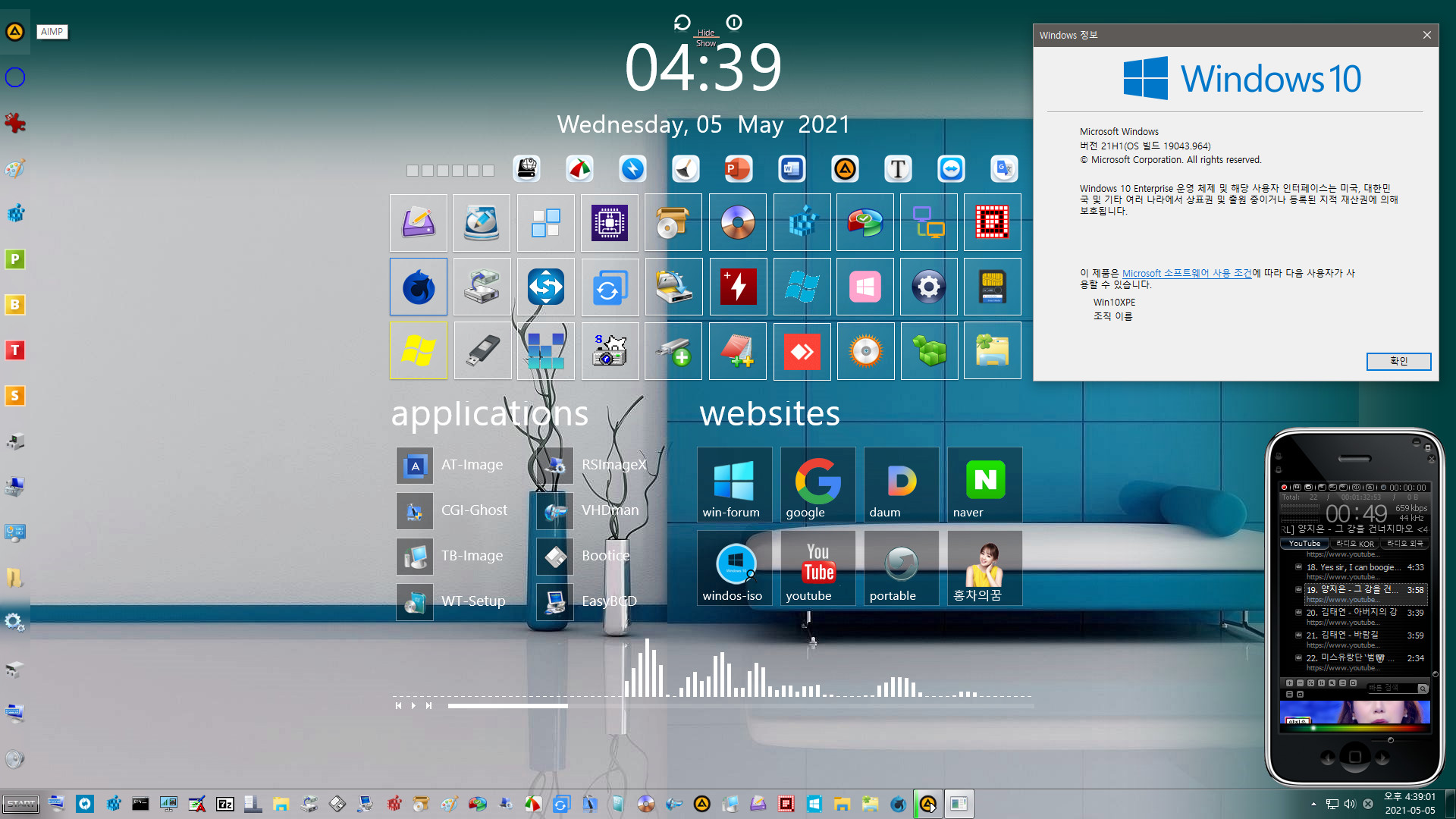Launch the Waterfox blue fox browser tile

[419, 287]
